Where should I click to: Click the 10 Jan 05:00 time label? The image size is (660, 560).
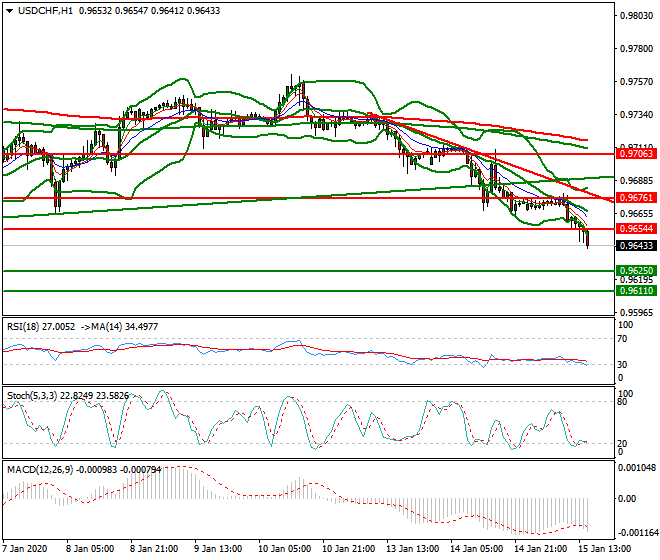[x=284, y=549]
